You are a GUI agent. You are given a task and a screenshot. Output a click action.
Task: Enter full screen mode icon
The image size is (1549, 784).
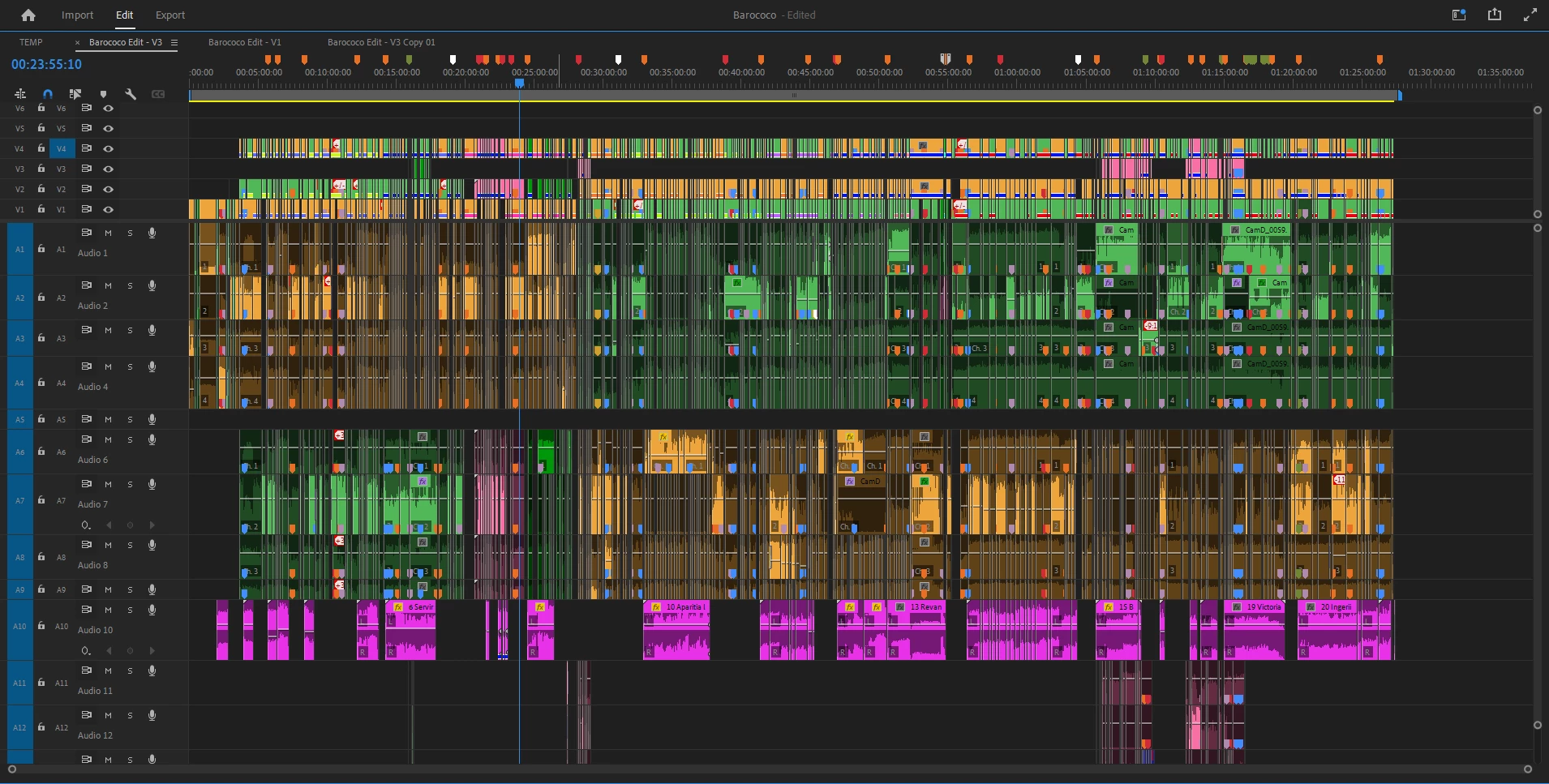(x=1530, y=15)
